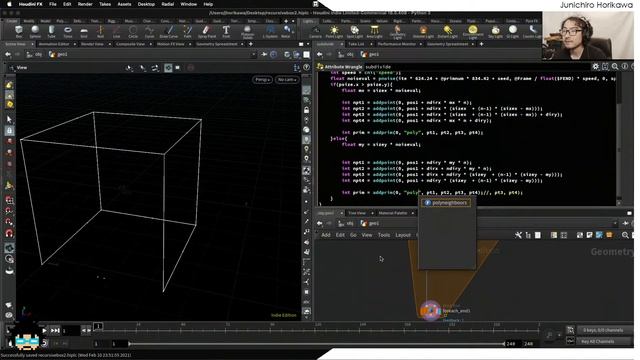Image resolution: width=640 pixels, height=360 pixels.
Task: Click the geo1 path button in network editor
Action: (369, 223)
